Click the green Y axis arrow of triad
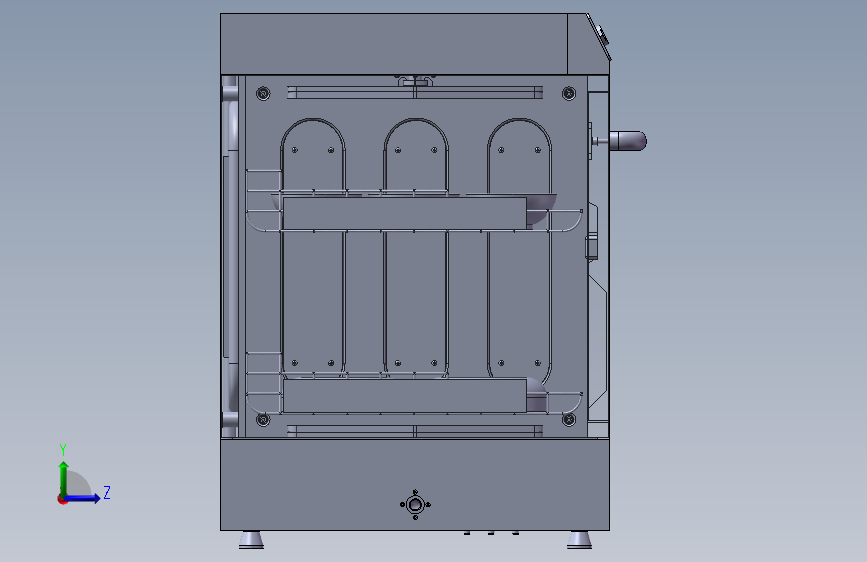Viewport: 867px width, 562px height. coord(64,477)
